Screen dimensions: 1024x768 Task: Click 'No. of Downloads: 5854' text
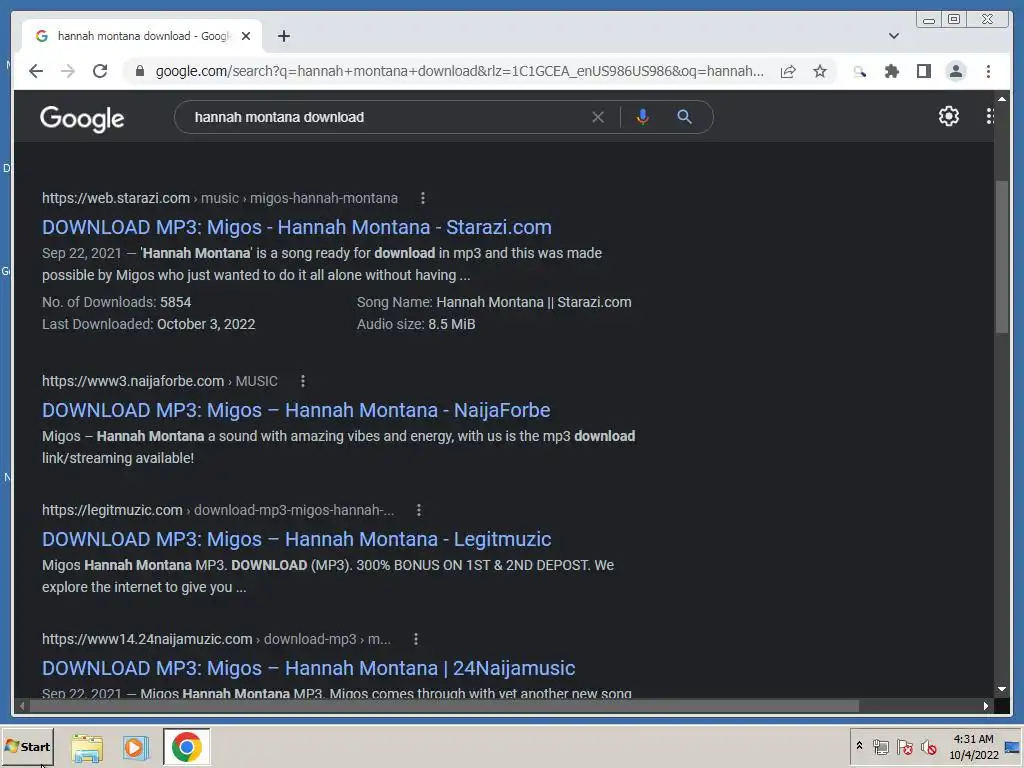pos(116,302)
